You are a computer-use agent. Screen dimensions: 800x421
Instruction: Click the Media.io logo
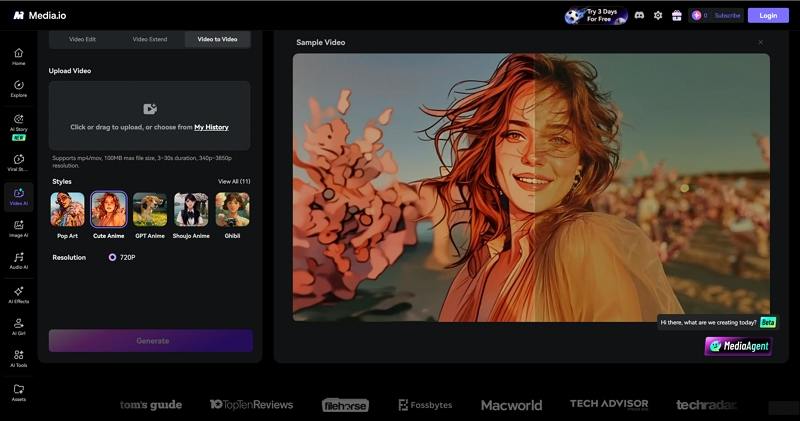(x=39, y=15)
